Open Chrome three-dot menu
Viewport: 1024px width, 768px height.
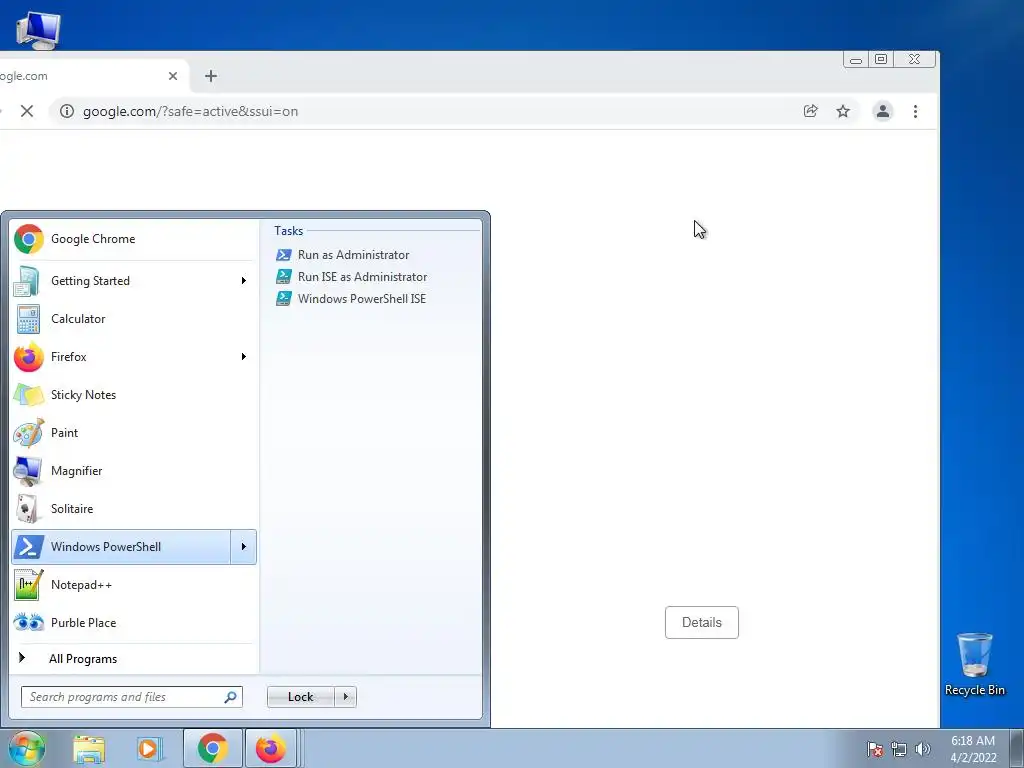(x=916, y=111)
